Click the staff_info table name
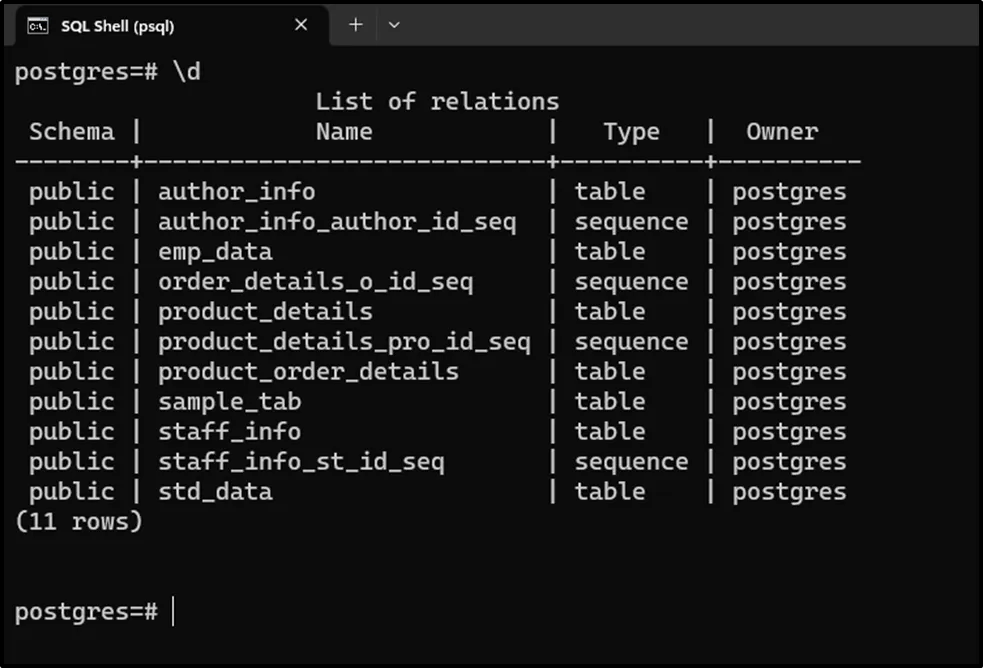 pos(229,431)
